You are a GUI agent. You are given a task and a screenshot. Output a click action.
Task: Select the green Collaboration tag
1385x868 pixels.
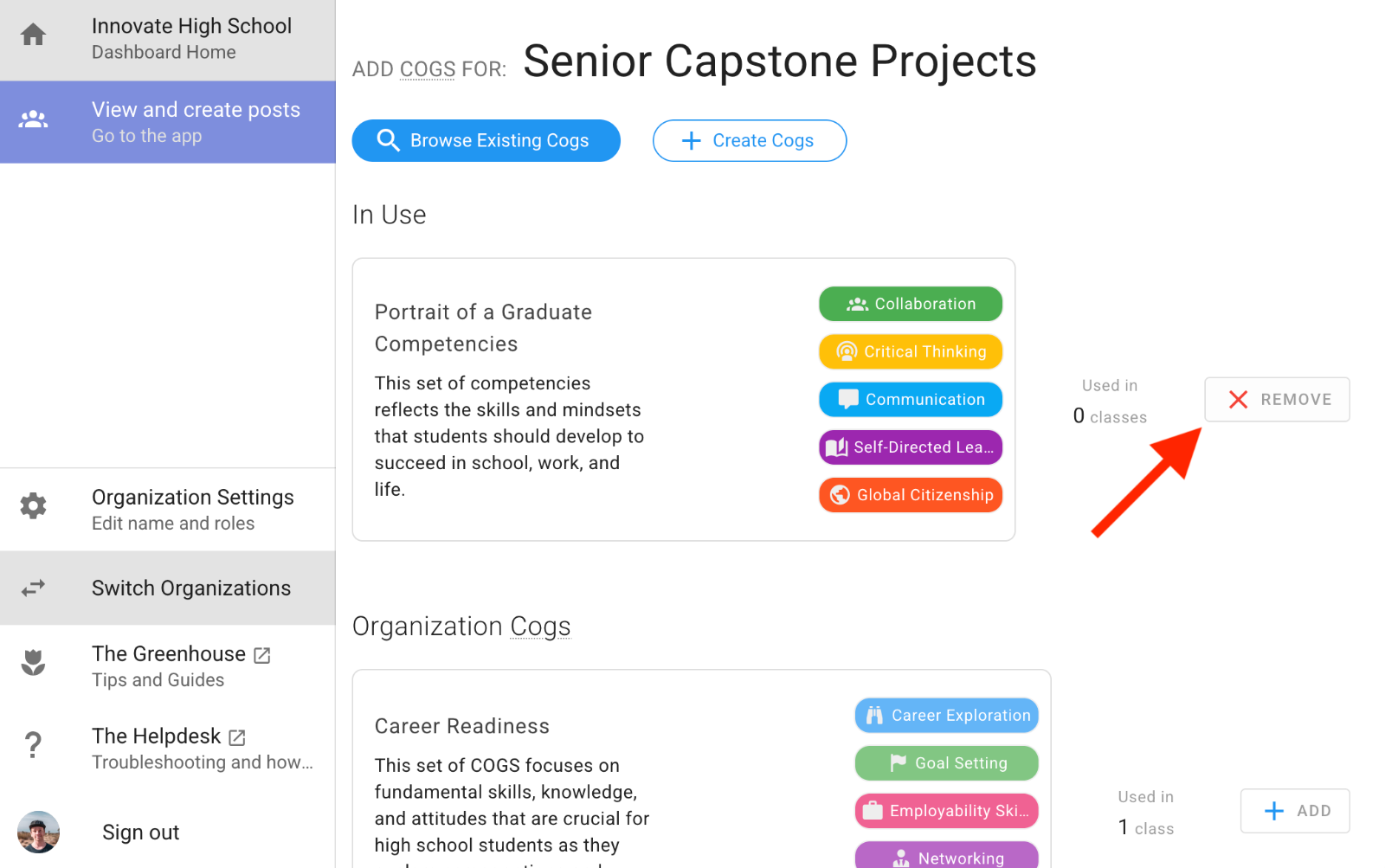coord(911,304)
